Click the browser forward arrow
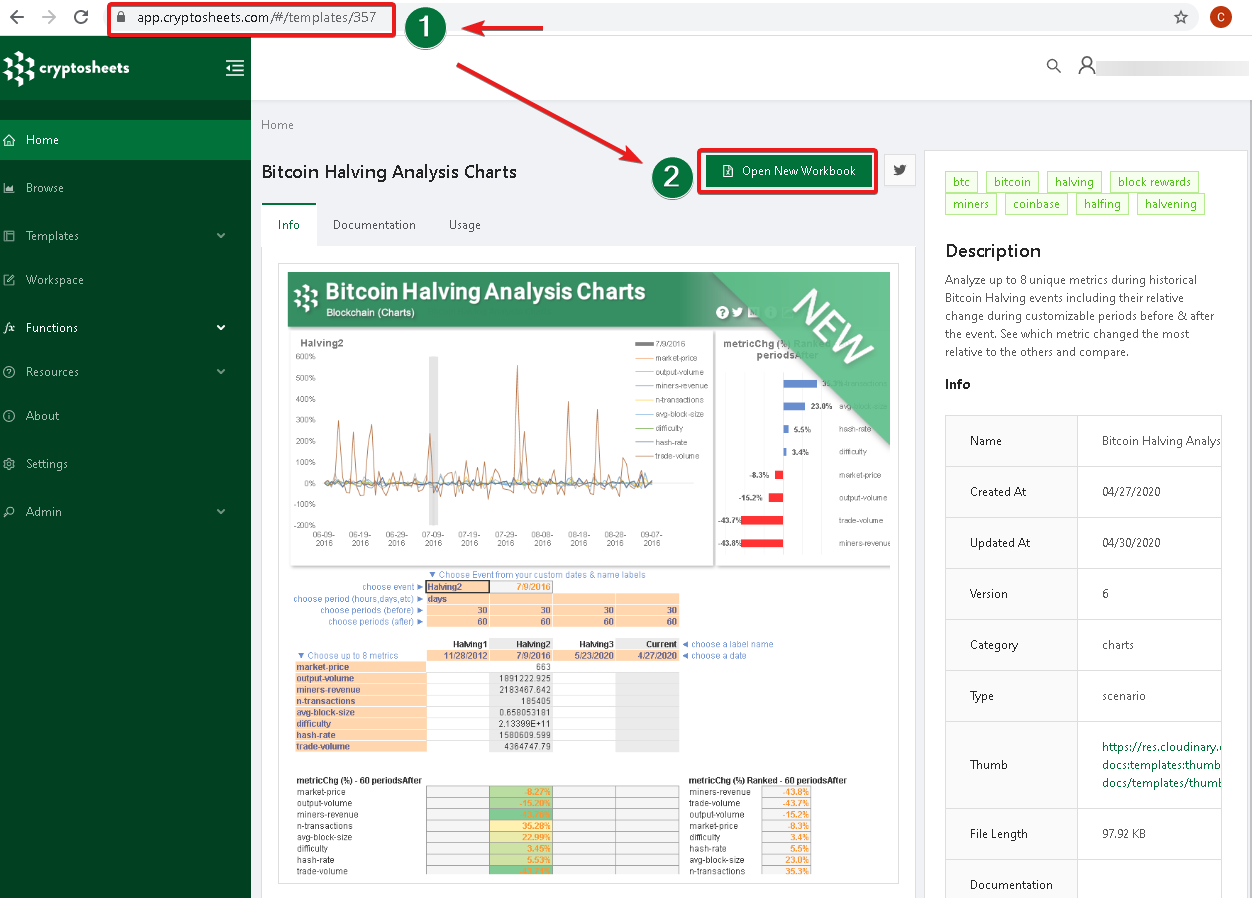Viewport: 1252px width, 898px height. pos(49,17)
